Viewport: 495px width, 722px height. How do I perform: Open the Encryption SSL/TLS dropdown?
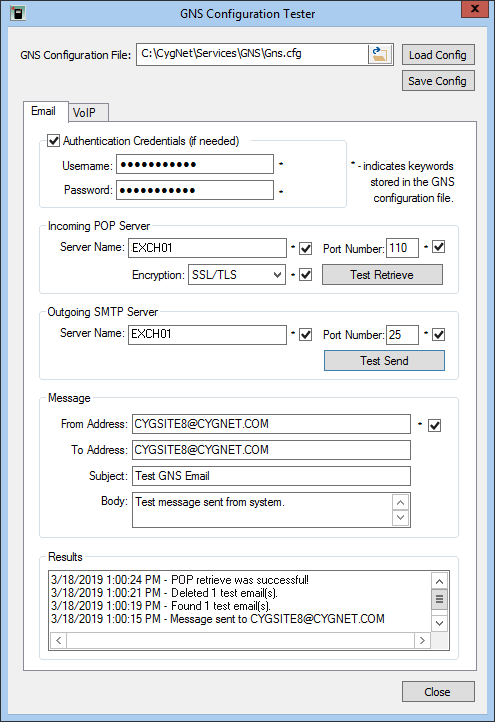pos(237,275)
